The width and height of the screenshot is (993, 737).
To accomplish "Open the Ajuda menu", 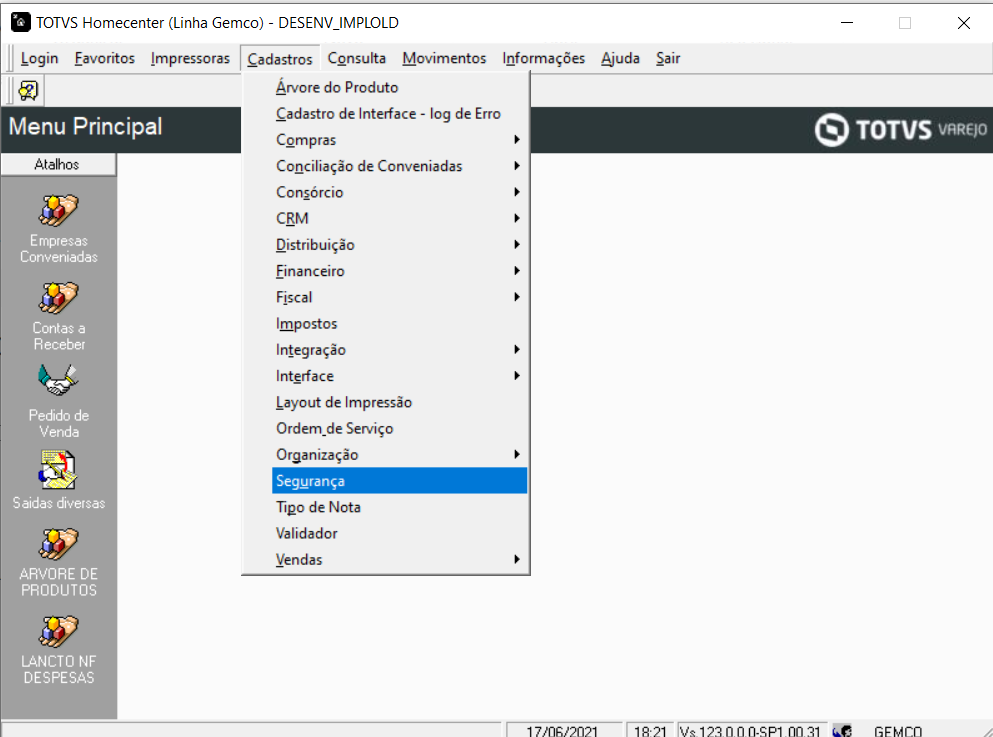I will pos(620,58).
